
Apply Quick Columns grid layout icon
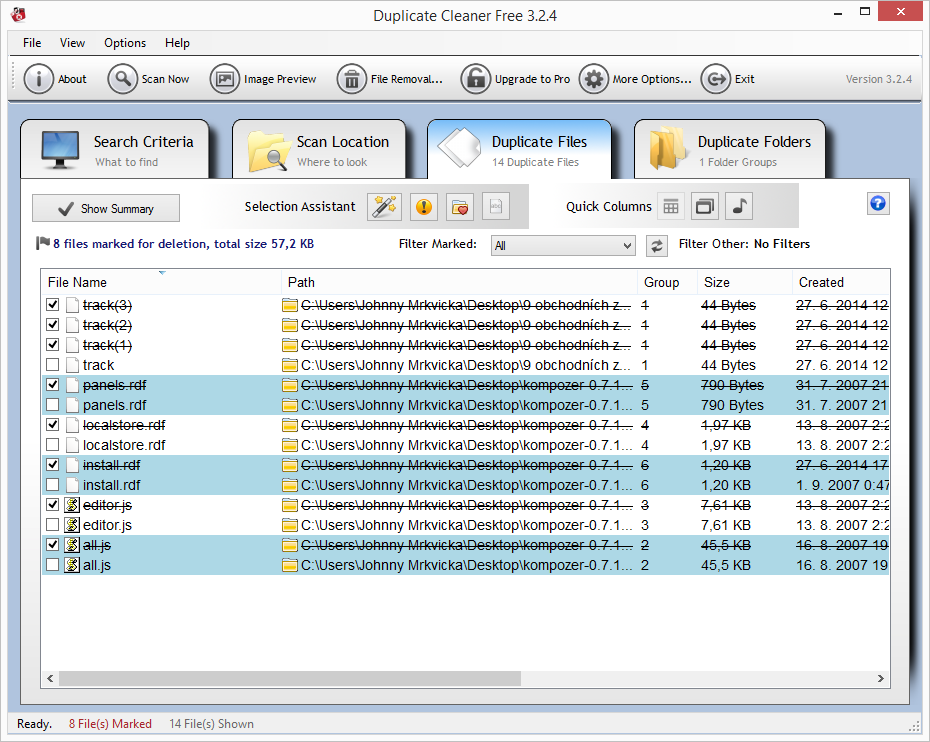tap(671, 207)
